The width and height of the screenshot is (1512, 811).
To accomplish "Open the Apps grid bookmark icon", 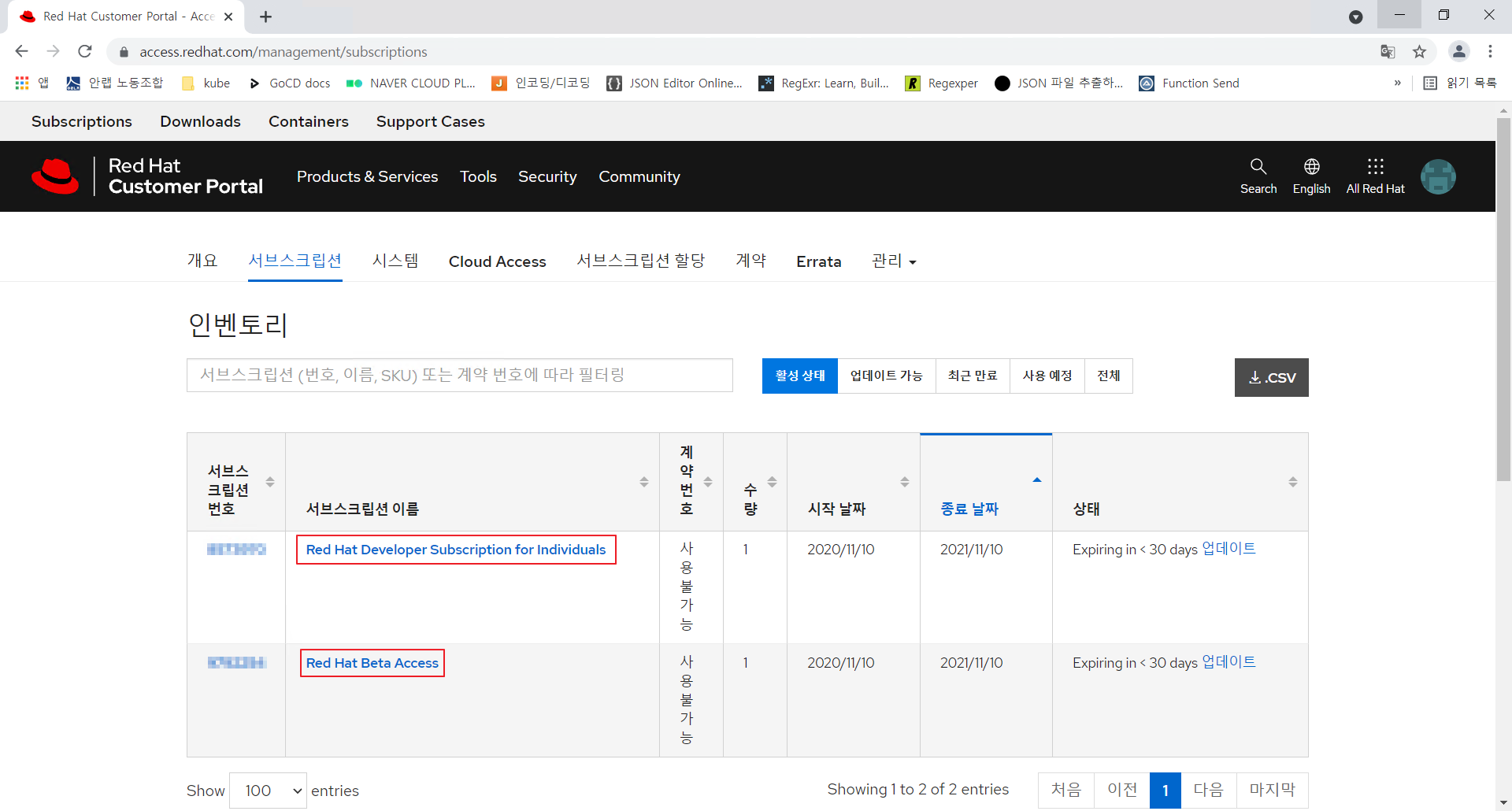I will 22,83.
